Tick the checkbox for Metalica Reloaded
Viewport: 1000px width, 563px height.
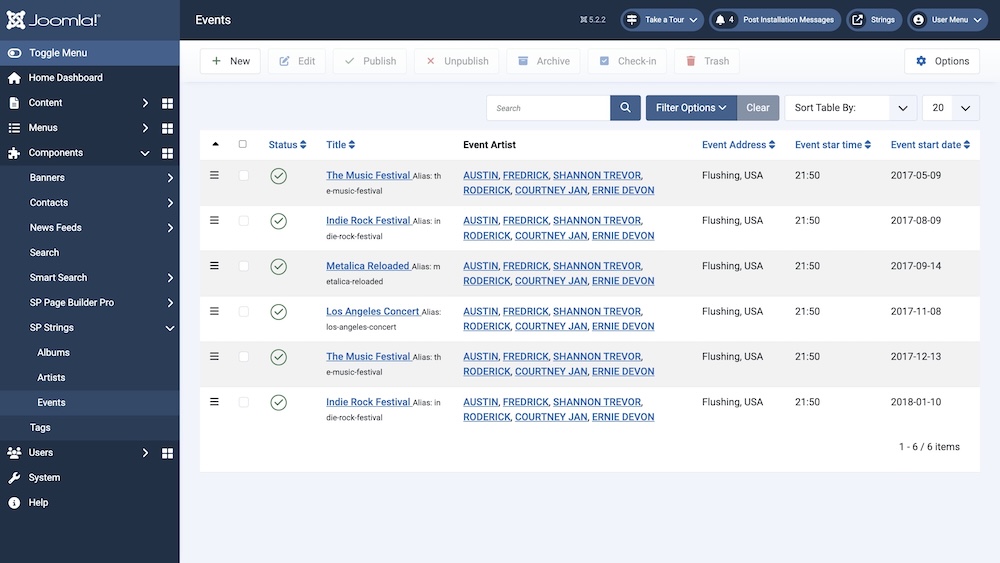(x=243, y=266)
